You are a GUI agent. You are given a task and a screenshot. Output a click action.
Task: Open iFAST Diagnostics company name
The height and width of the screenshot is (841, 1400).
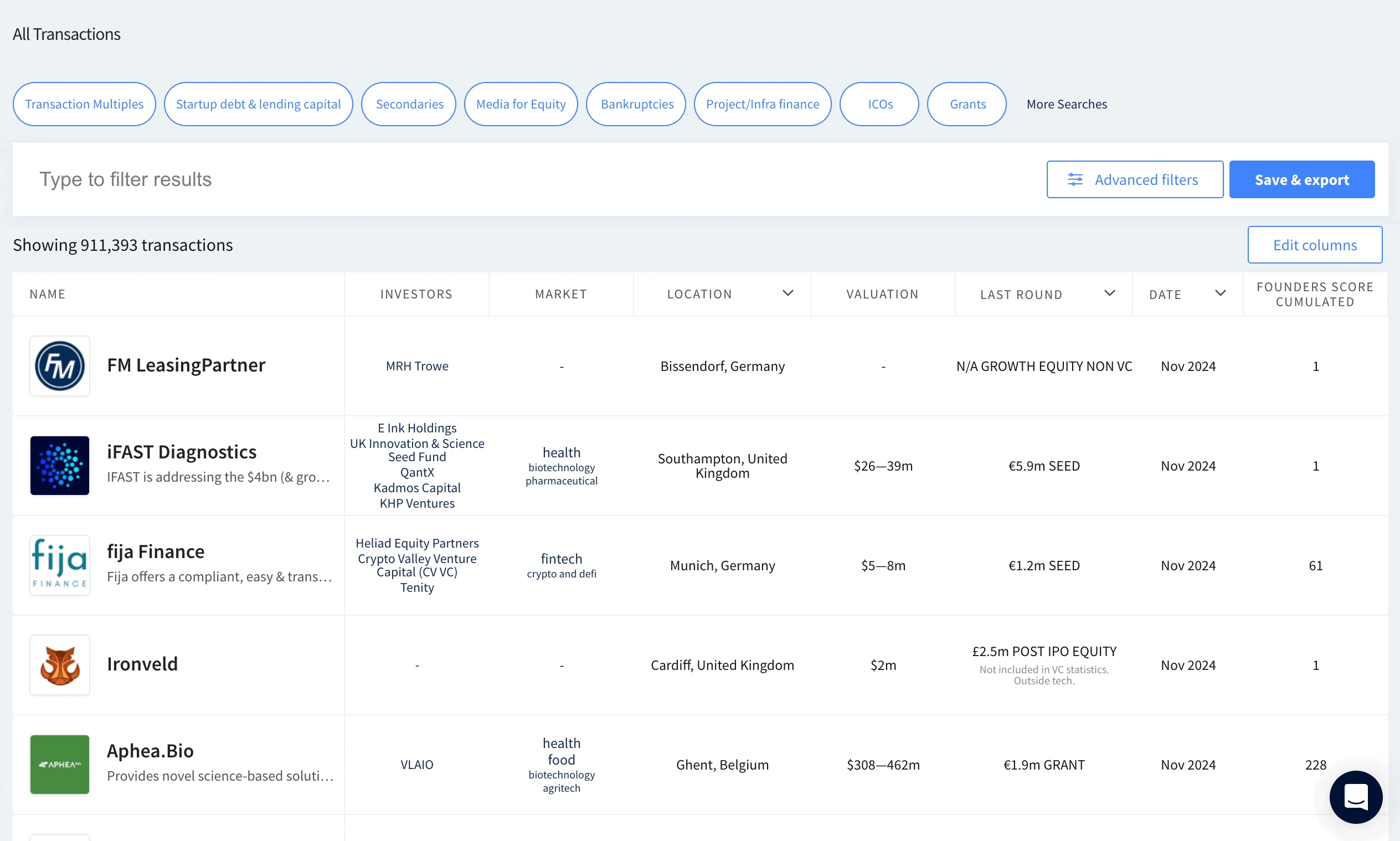(182, 452)
